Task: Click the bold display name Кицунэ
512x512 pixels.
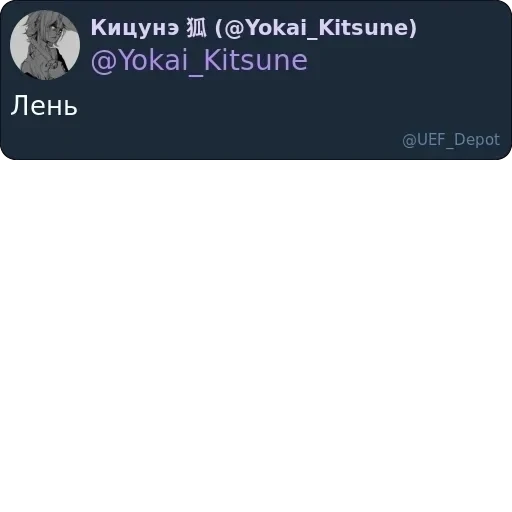Action: point(135,28)
